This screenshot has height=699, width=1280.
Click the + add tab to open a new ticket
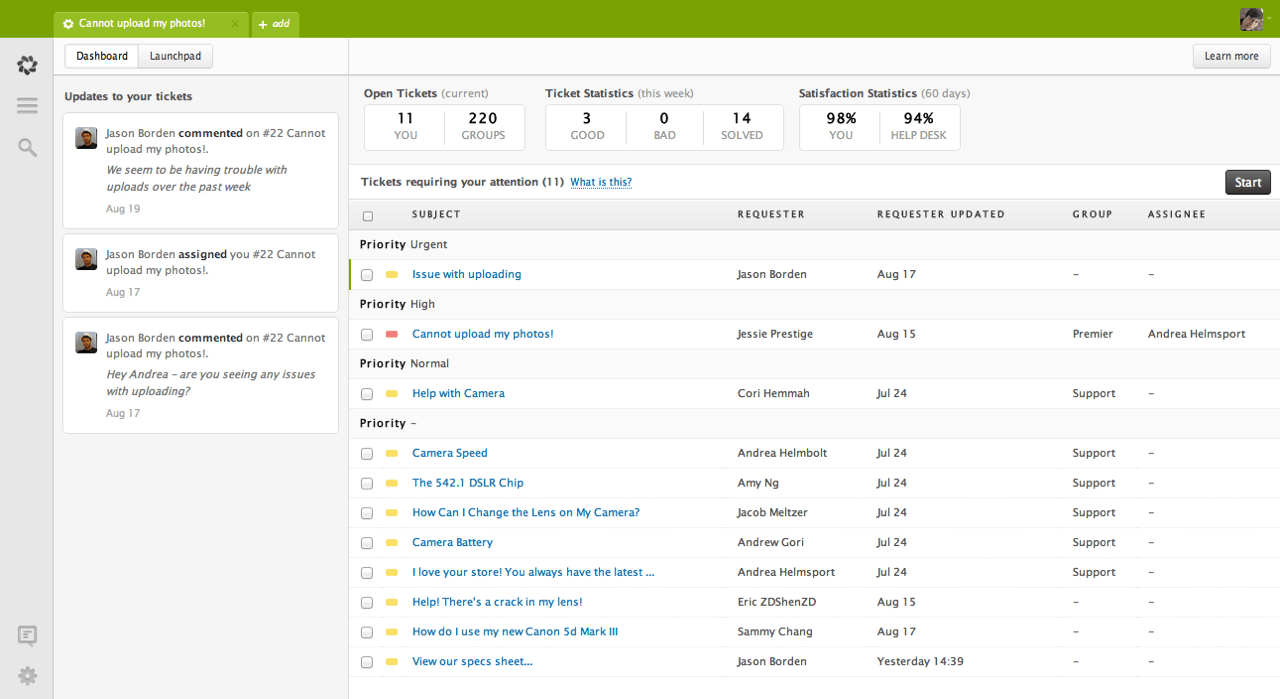pos(275,22)
